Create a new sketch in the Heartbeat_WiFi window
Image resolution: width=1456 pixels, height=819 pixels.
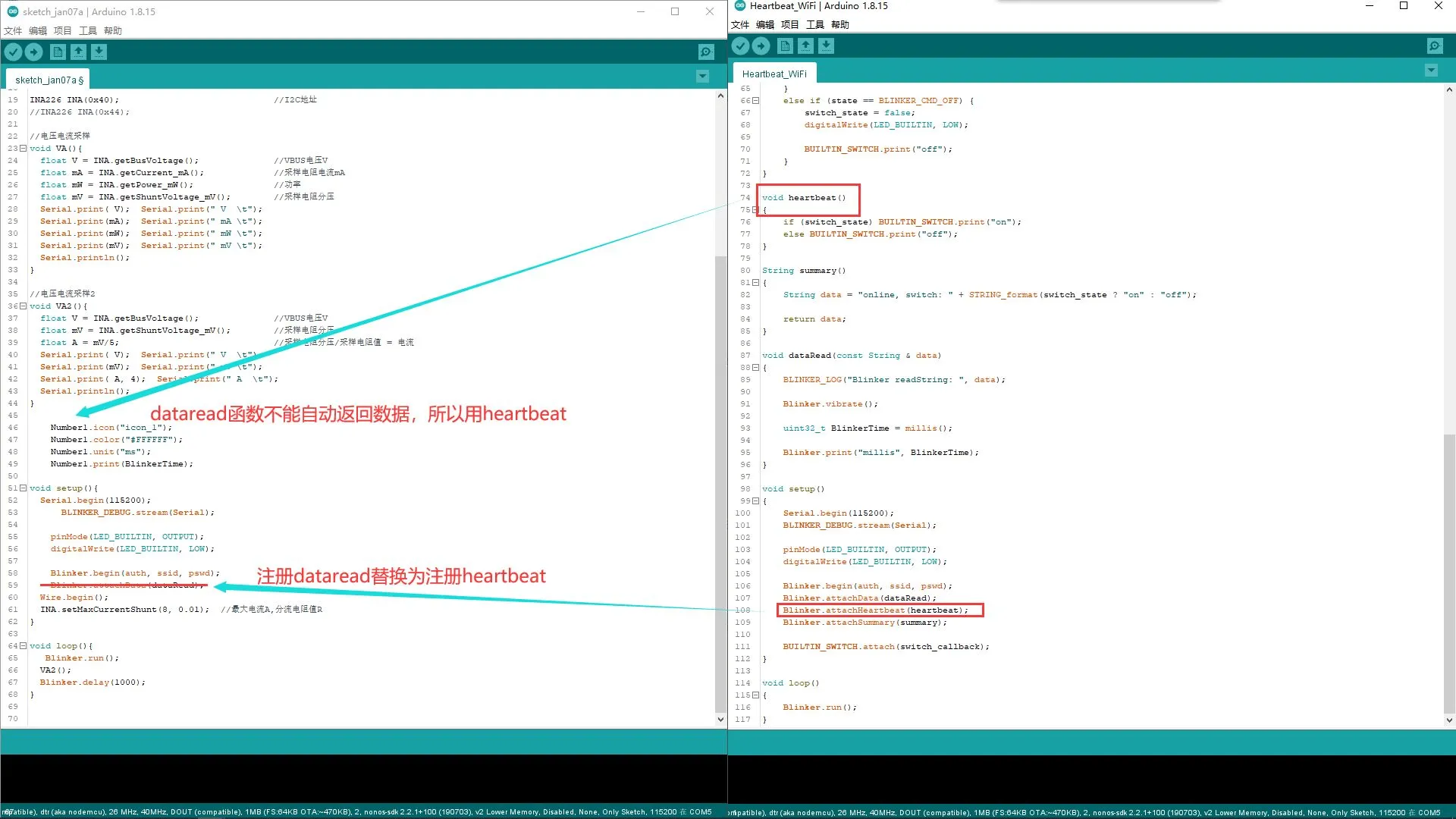pyautogui.click(x=784, y=46)
